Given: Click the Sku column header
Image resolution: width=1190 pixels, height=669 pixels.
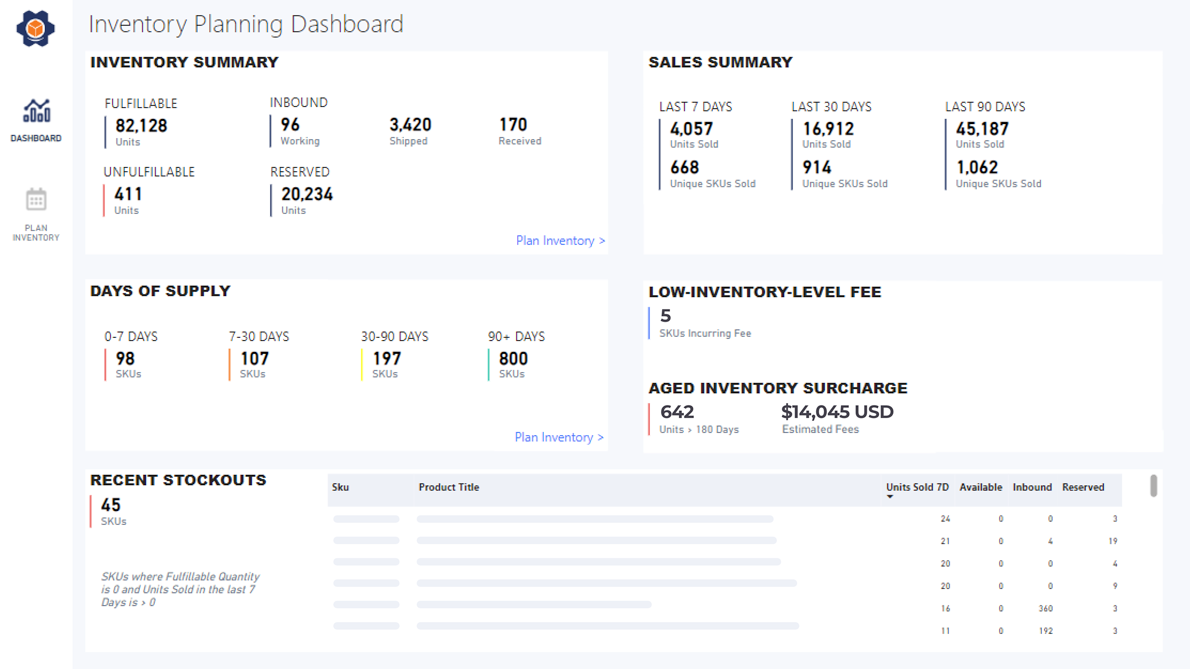Looking at the screenshot, I should coord(340,488).
